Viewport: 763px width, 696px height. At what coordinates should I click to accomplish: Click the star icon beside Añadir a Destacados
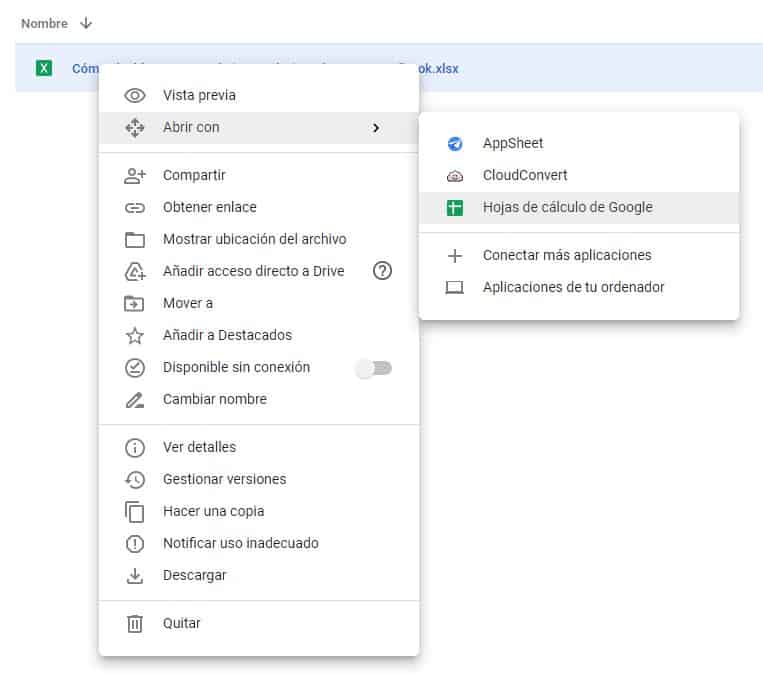(x=135, y=335)
